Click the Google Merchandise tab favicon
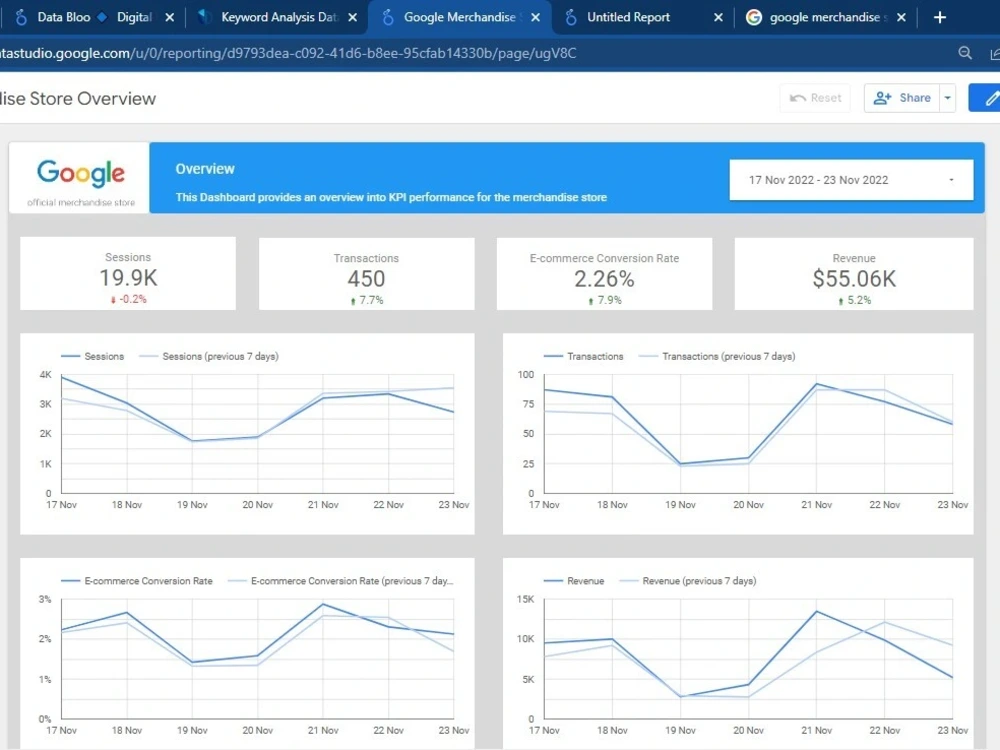The height and width of the screenshot is (750, 1000). tap(388, 17)
